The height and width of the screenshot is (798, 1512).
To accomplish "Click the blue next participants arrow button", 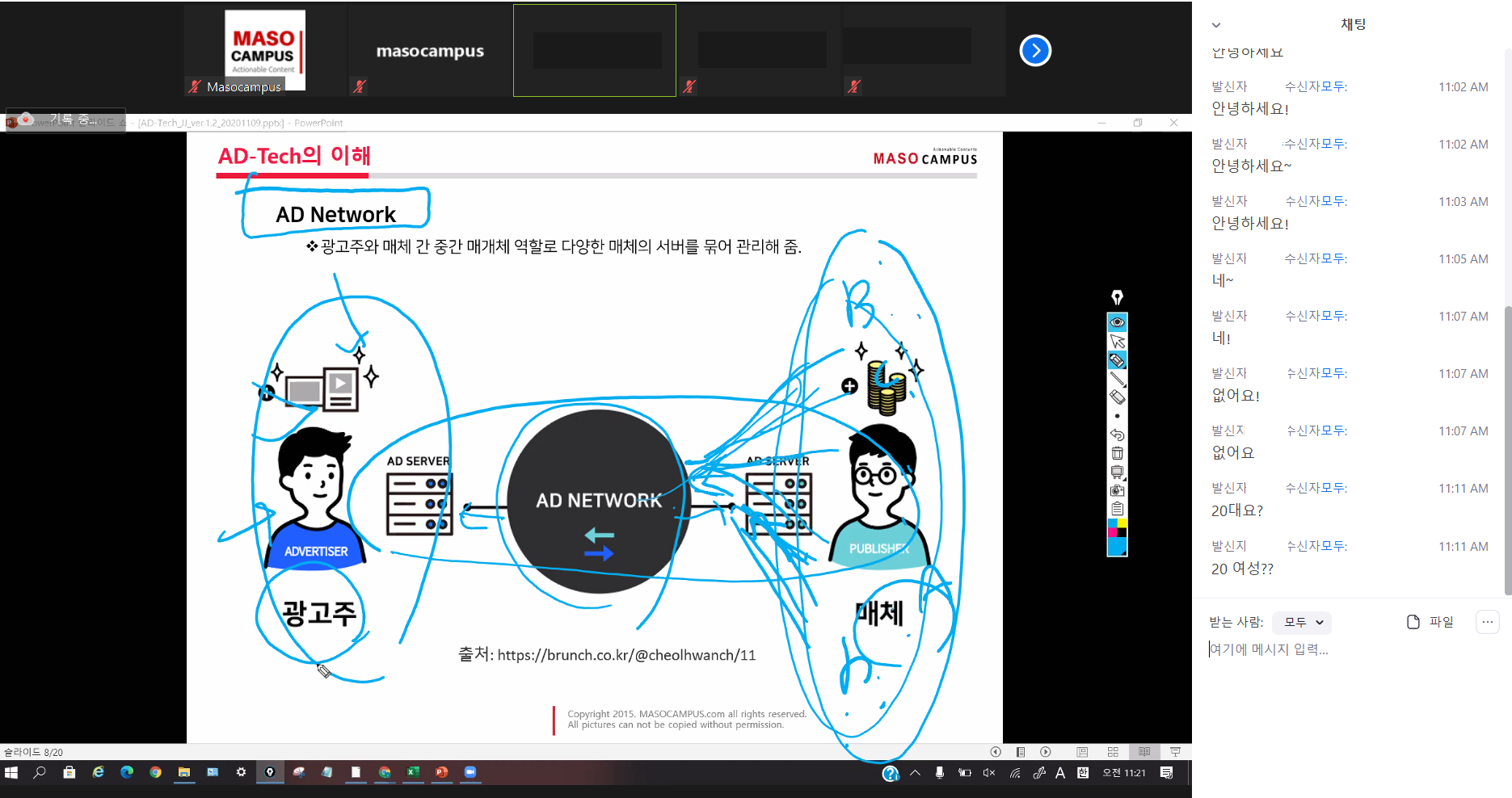I will [1035, 51].
